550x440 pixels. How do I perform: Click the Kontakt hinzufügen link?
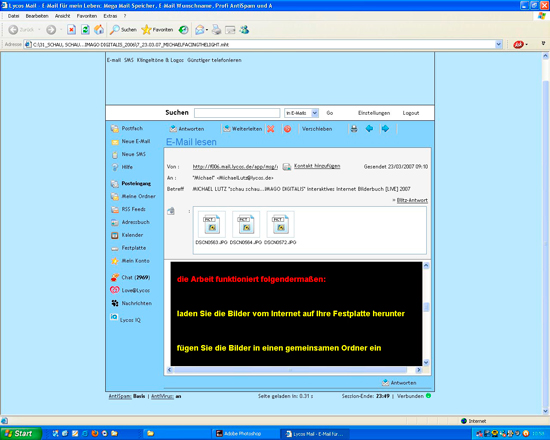pos(317,166)
